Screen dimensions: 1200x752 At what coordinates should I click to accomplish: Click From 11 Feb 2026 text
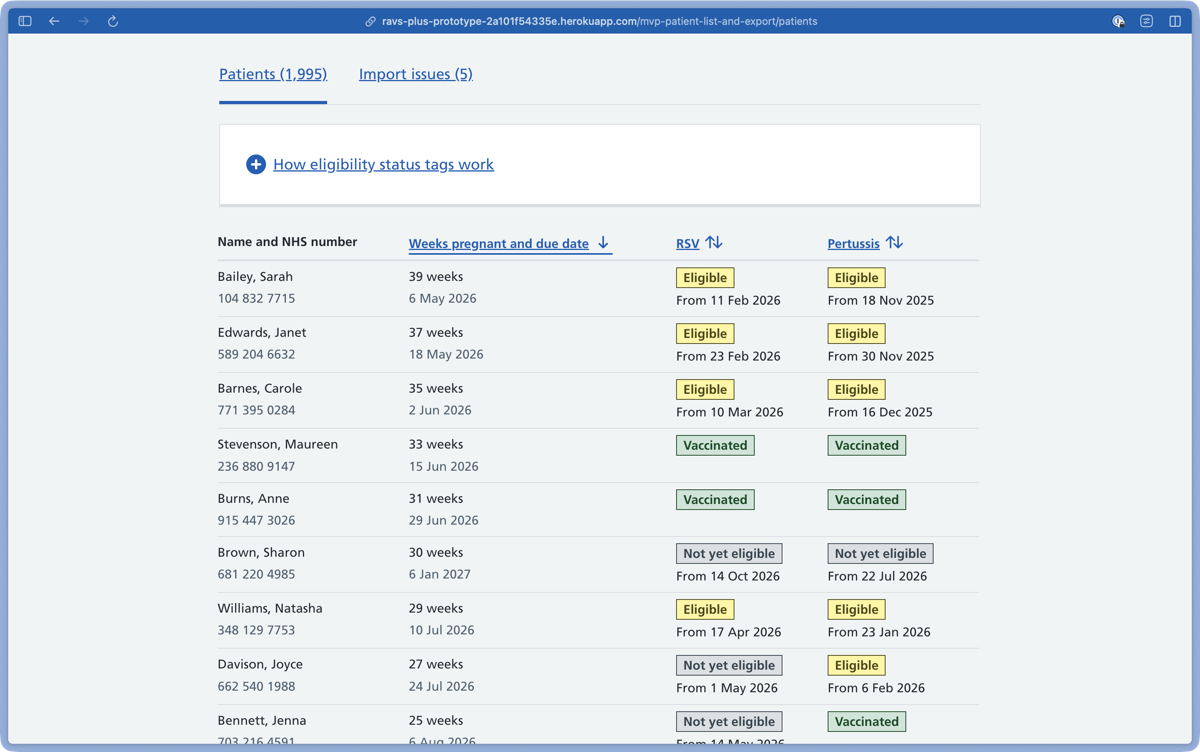point(728,300)
